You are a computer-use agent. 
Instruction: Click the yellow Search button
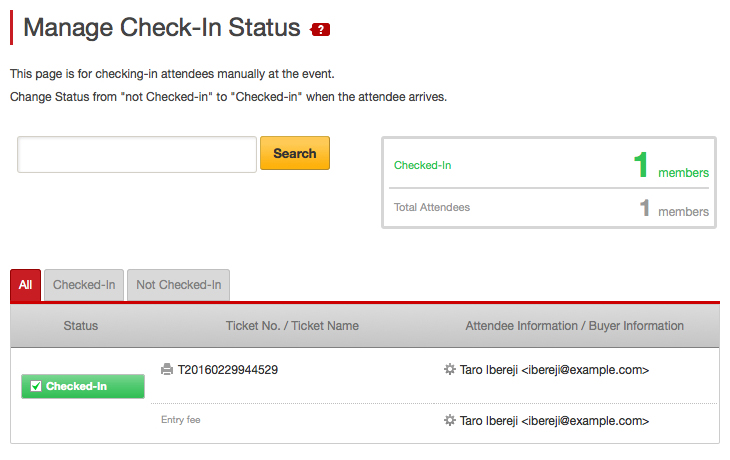tap(295, 153)
